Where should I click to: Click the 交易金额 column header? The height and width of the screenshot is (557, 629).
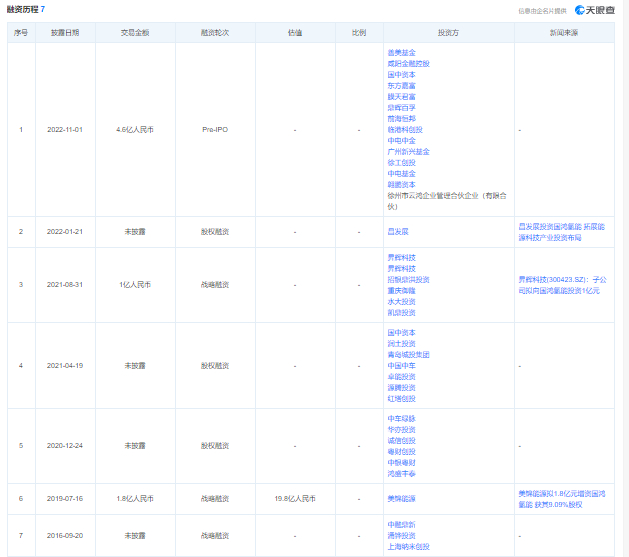(x=135, y=33)
